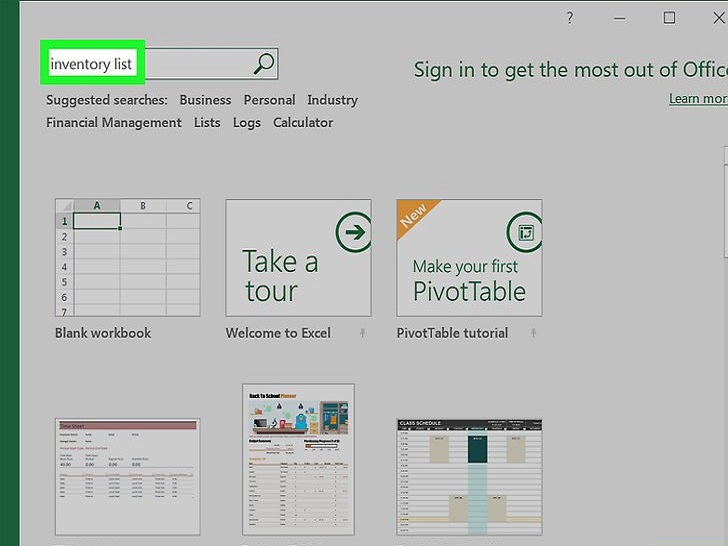Open Make your first PivotTable template
728x546 pixels.
469,258
